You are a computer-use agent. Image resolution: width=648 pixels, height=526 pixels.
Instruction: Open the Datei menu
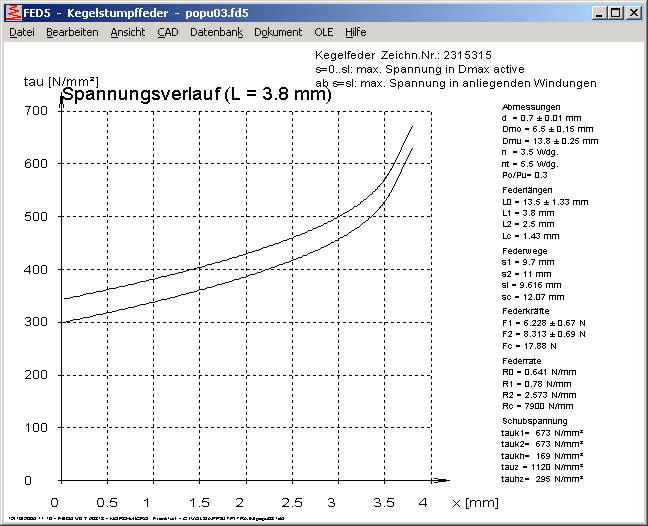22,32
